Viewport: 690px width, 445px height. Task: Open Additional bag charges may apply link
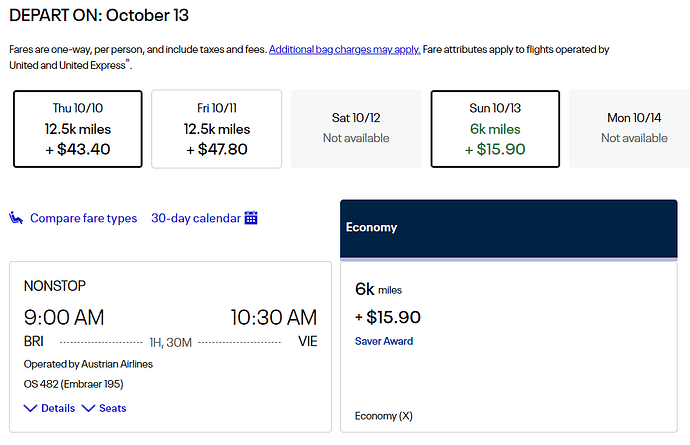[345, 49]
